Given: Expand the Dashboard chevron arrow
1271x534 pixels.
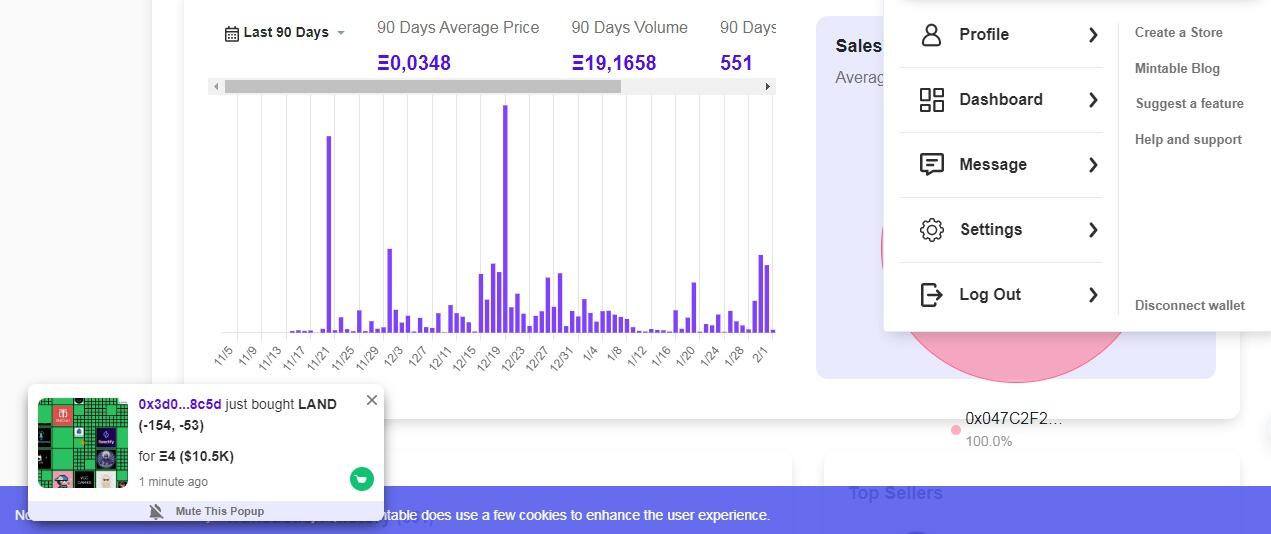Looking at the screenshot, I should [1093, 100].
